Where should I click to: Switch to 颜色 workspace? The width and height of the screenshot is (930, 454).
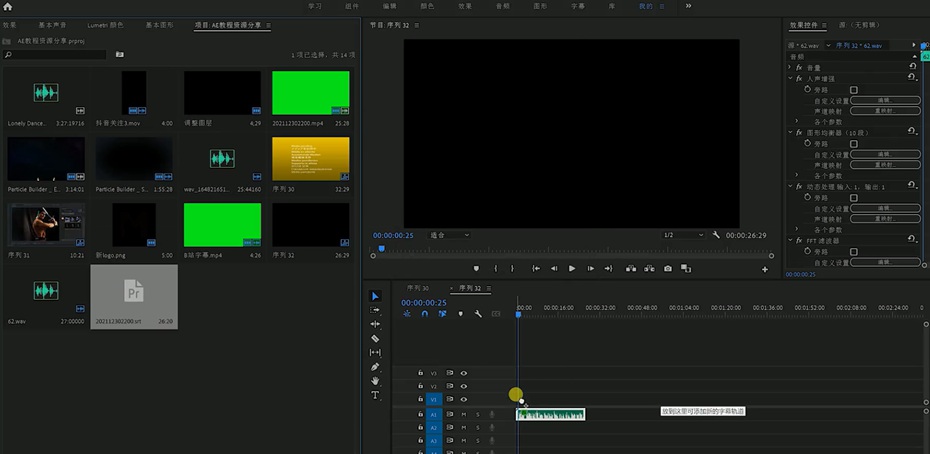pos(427,7)
